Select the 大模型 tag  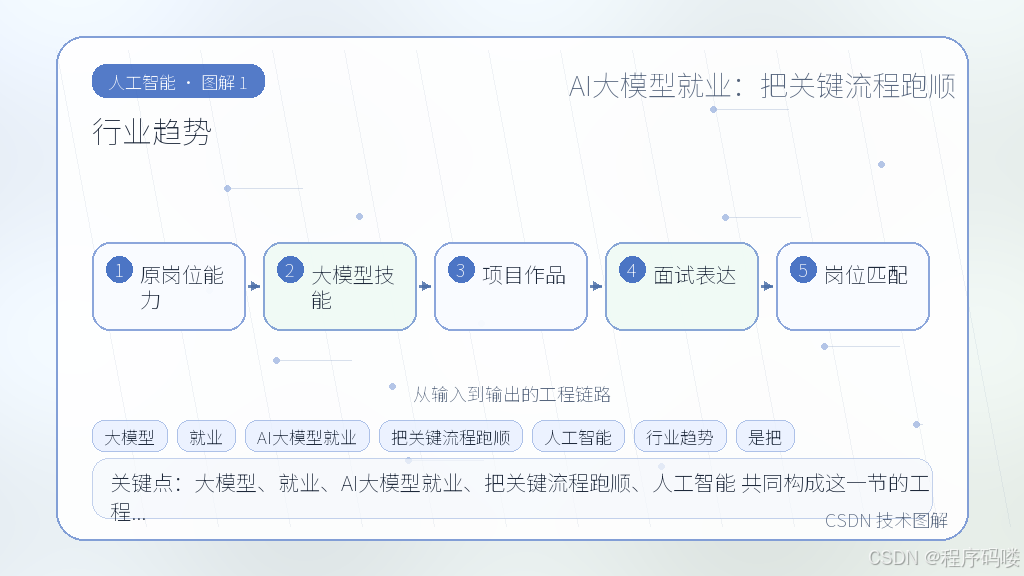[x=130, y=437]
